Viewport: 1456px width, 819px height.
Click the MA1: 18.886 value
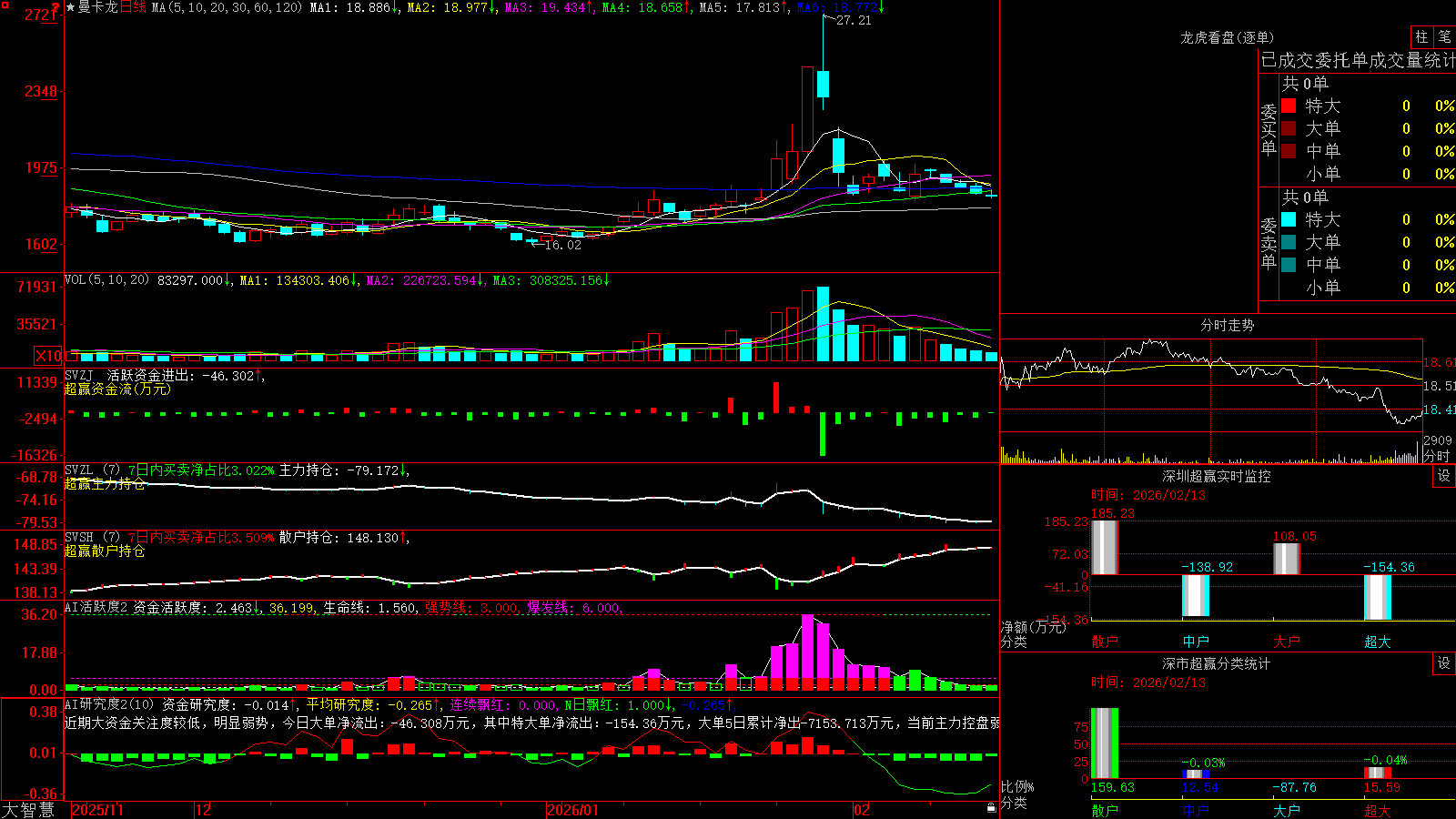coord(354,7)
